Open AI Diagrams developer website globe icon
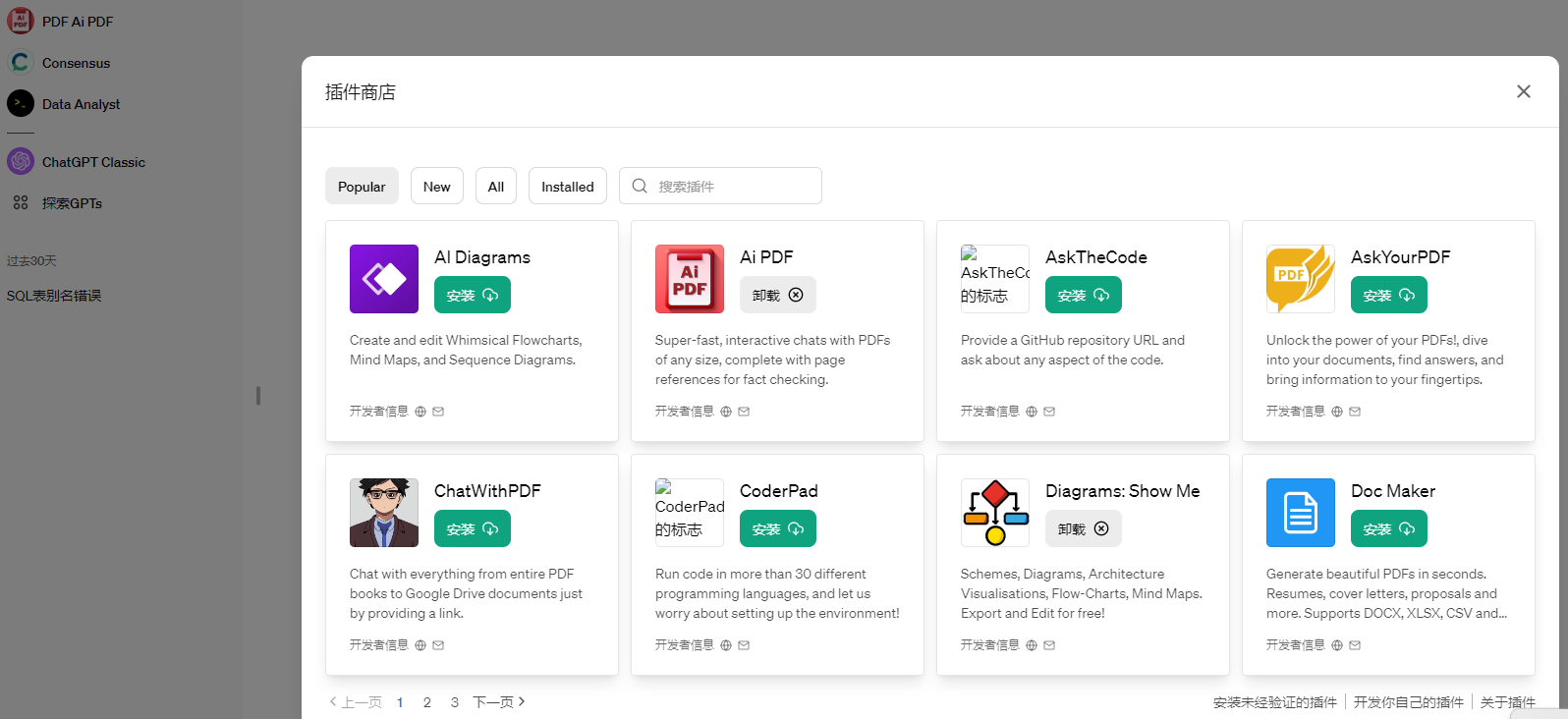 tap(420, 412)
